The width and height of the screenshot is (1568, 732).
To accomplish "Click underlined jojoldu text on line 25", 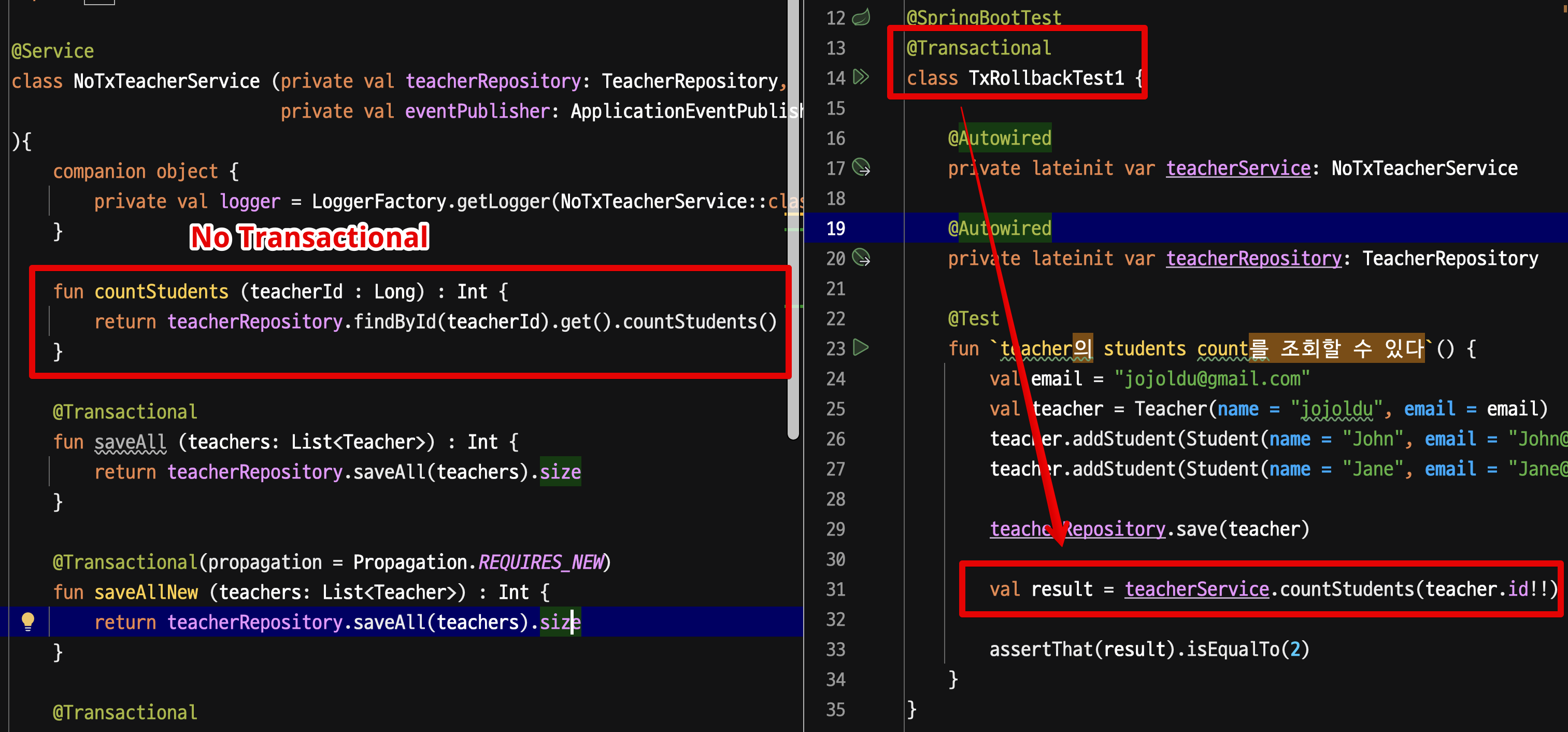I will pos(1337,409).
